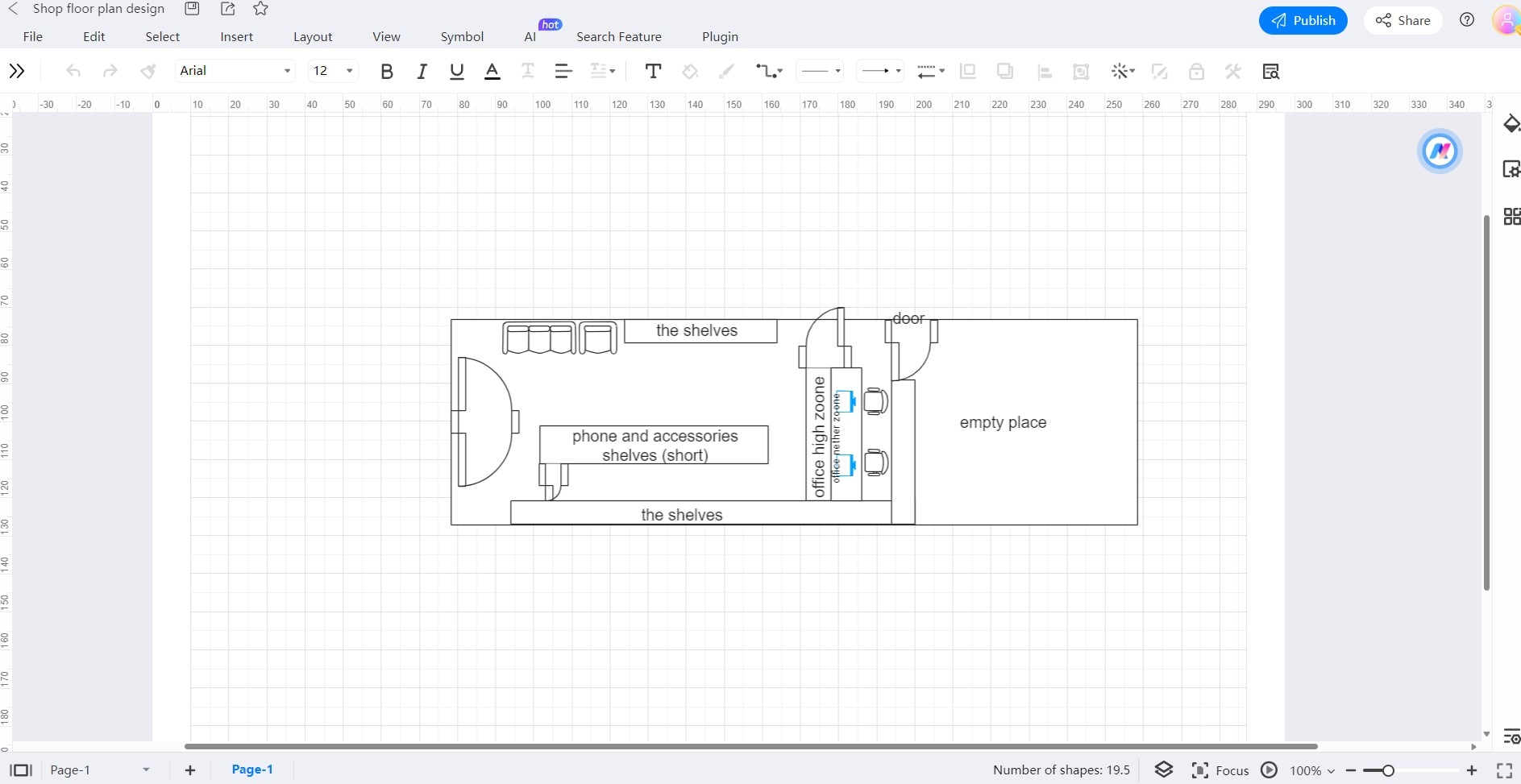Click the zoom slider handle

[x=1388, y=771]
